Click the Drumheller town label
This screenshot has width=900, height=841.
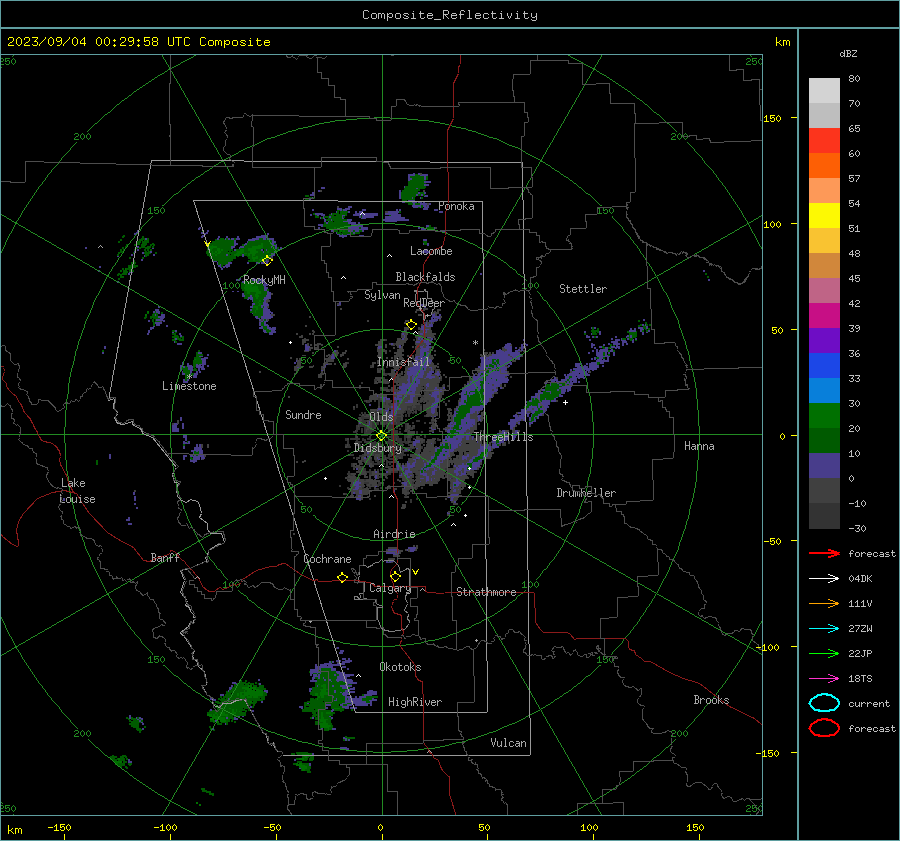(586, 493)
